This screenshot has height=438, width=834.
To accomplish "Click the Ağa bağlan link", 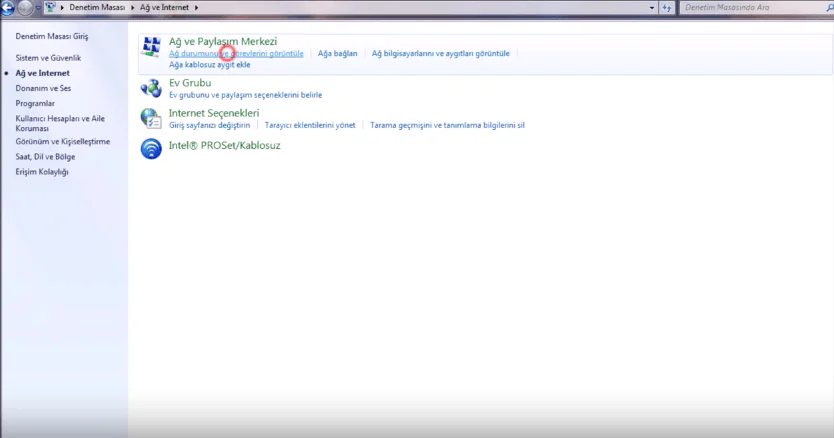I will (x=337, y=53).
